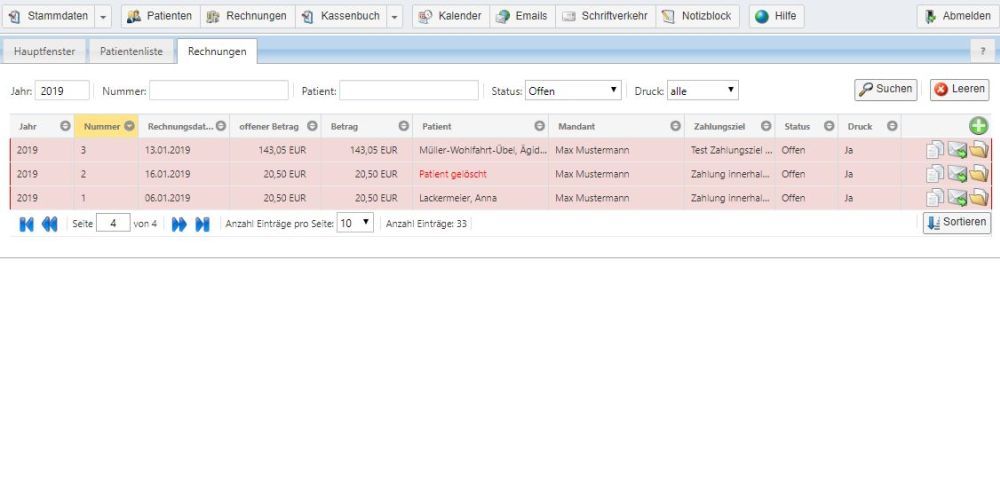
Task: Email invoice number 3 with the envelope icon
Action: pos(957,151)
